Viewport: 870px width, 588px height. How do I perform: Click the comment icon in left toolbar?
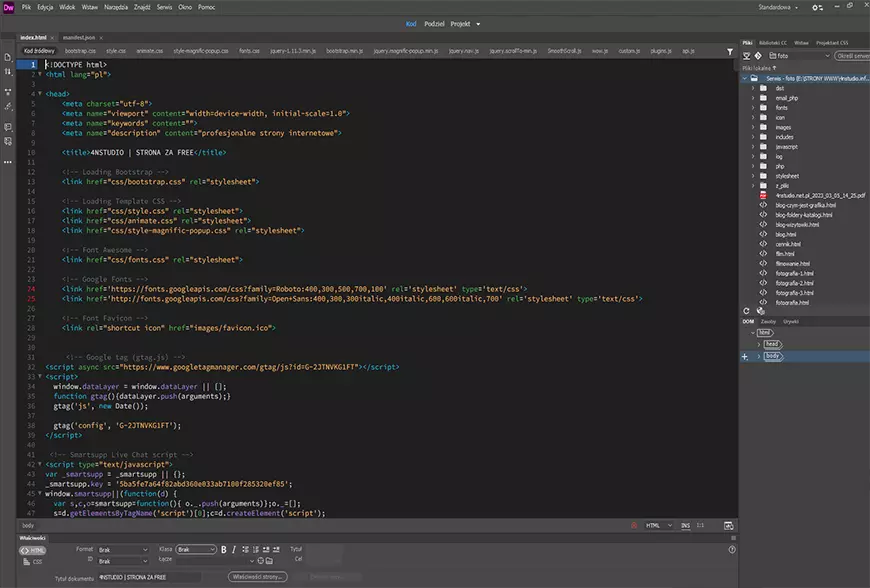coord(8,127)
